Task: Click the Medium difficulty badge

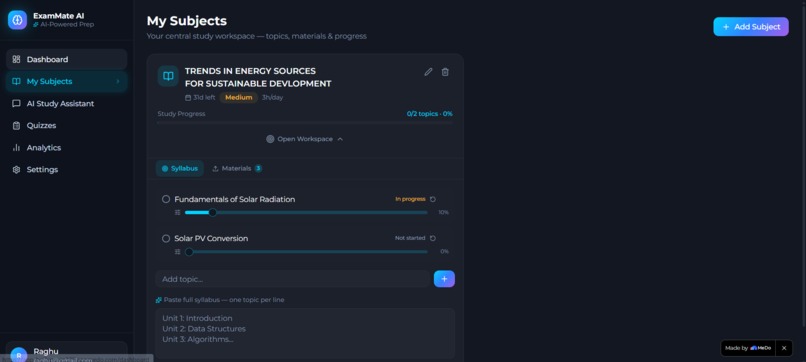Action: pos(239,97)
